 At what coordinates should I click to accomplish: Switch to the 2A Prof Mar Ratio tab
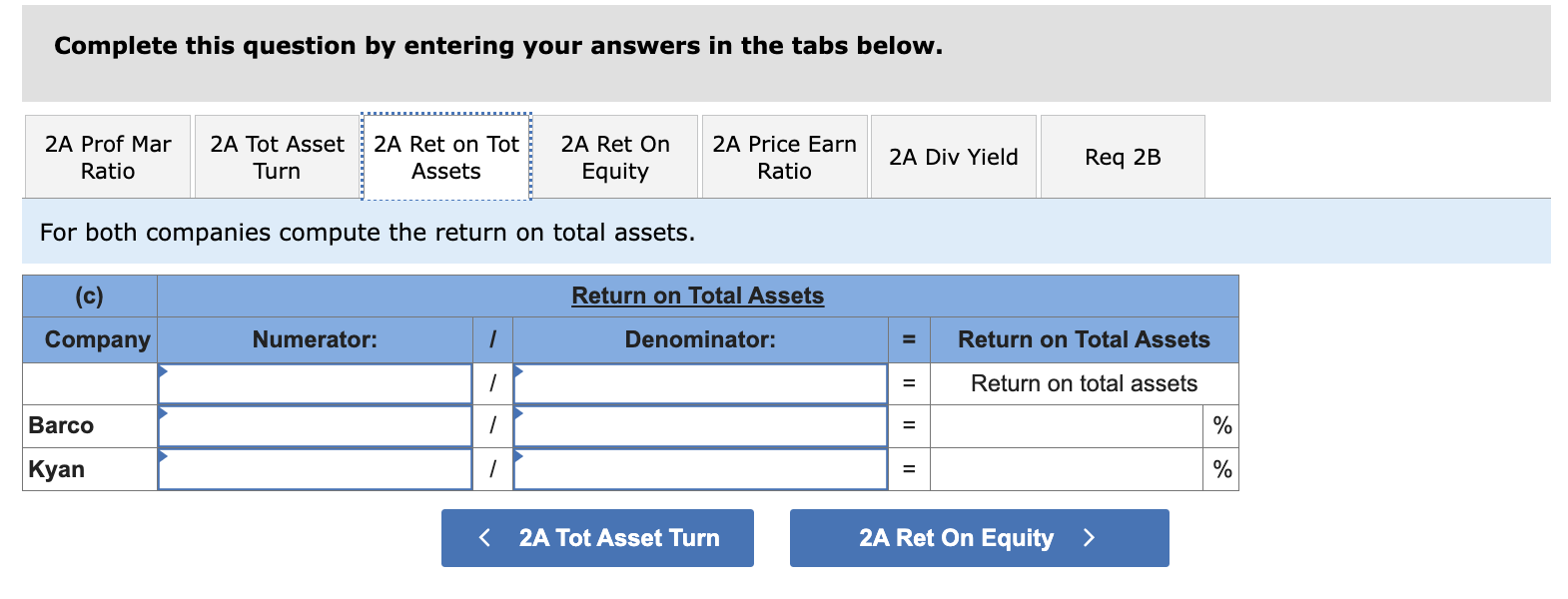pyautogui.click(x=107, y=157)
